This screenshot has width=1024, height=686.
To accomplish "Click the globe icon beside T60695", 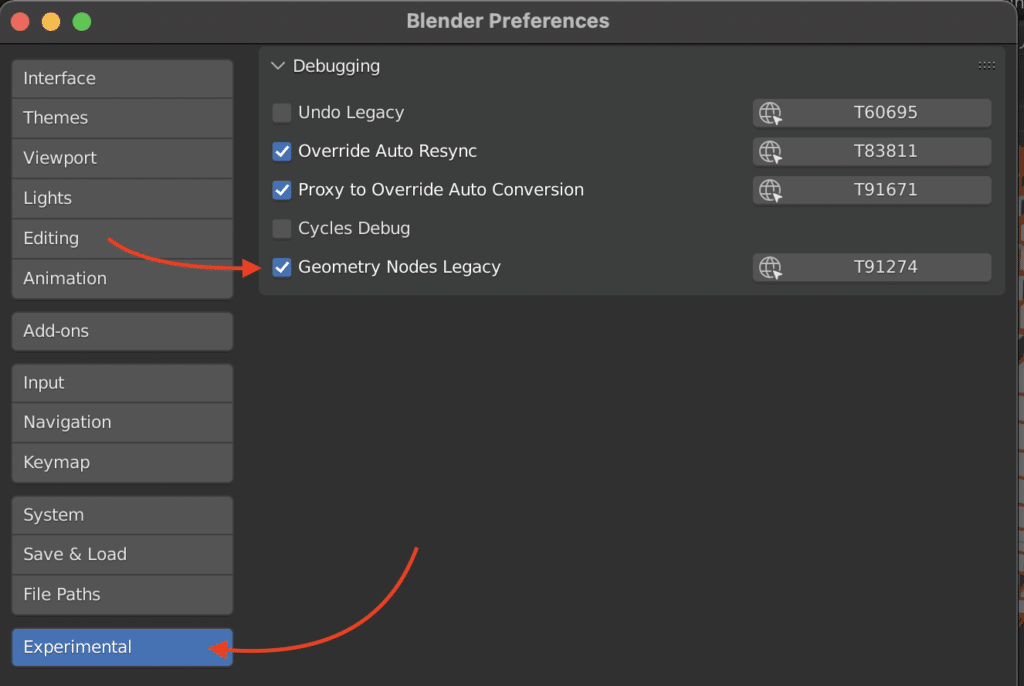I will coord(770,113).
